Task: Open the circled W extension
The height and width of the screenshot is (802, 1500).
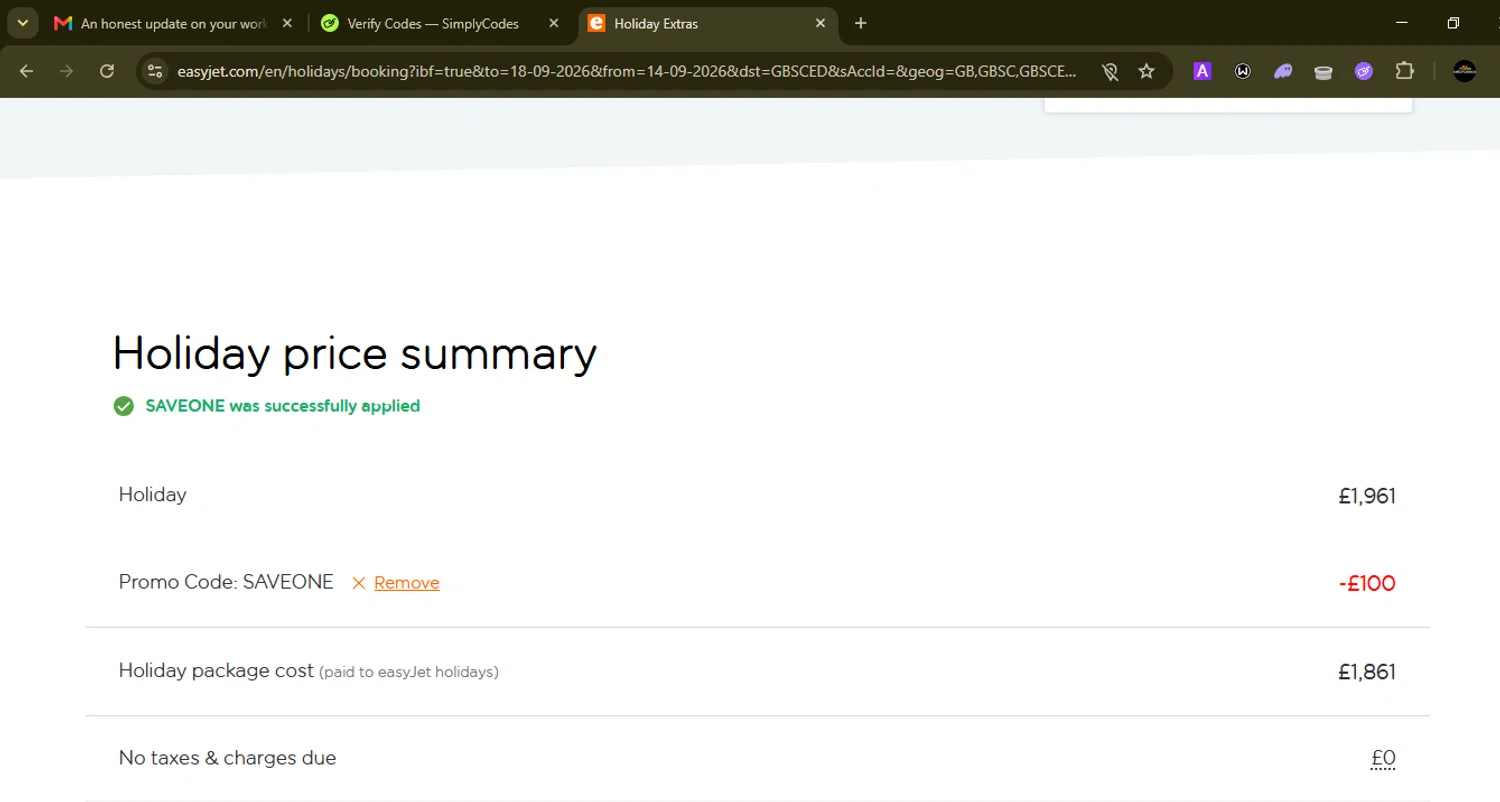Action: click(1243, 71)
